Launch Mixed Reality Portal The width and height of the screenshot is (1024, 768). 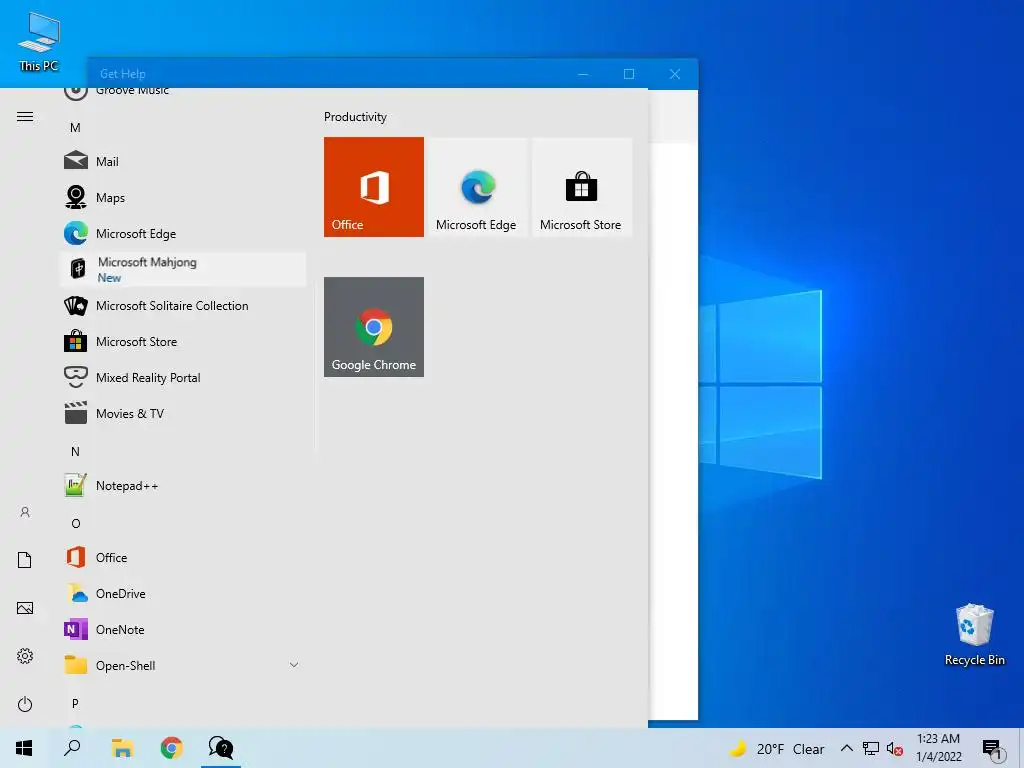coord(182,377)
